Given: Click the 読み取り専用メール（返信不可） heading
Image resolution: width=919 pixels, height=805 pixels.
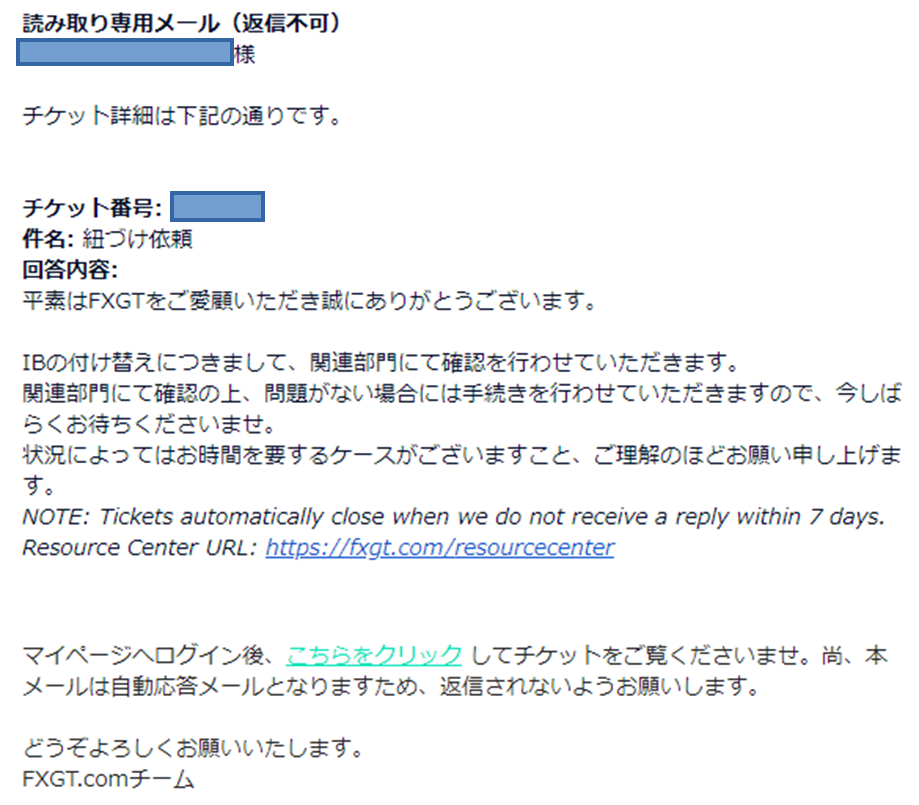Looking at the screenshot, I should (x=182, y=23).
